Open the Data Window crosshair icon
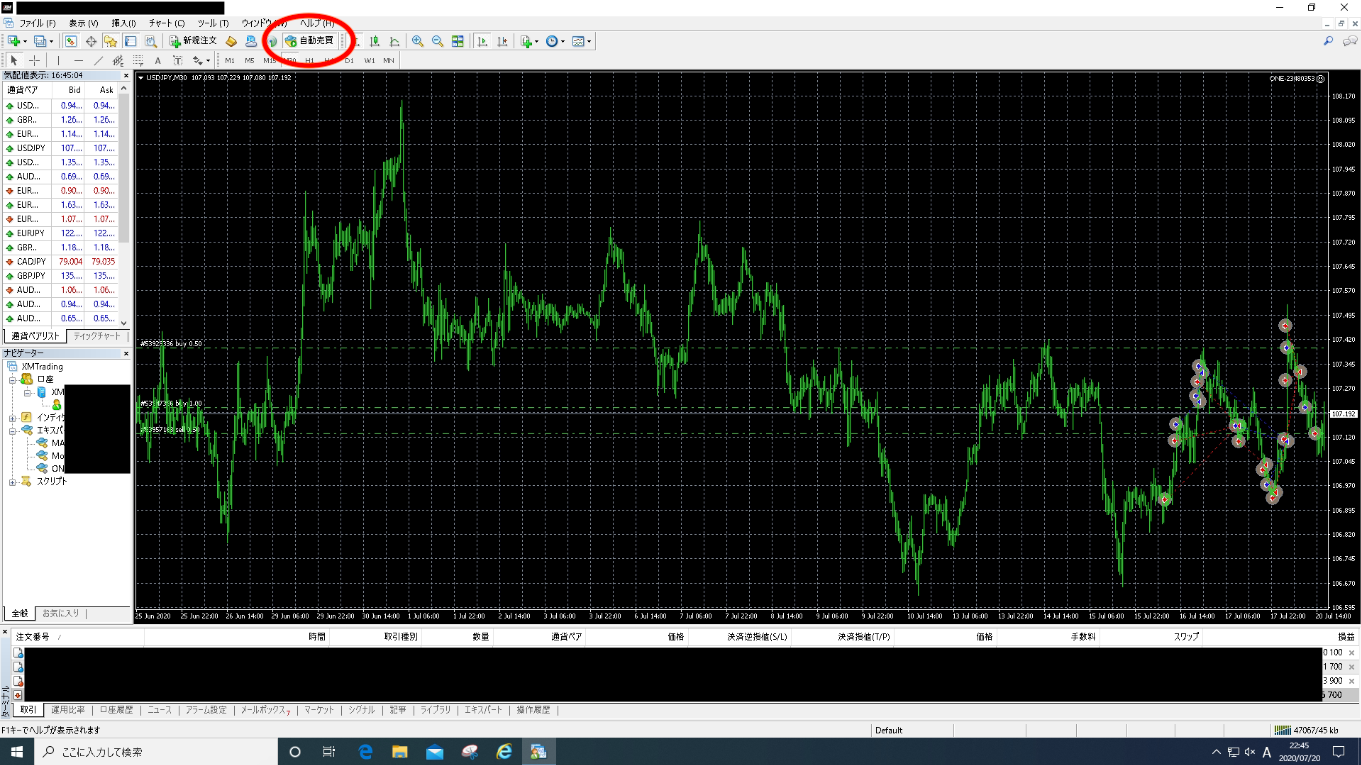This screenshot has height=765, width=1361. (91, 41)
